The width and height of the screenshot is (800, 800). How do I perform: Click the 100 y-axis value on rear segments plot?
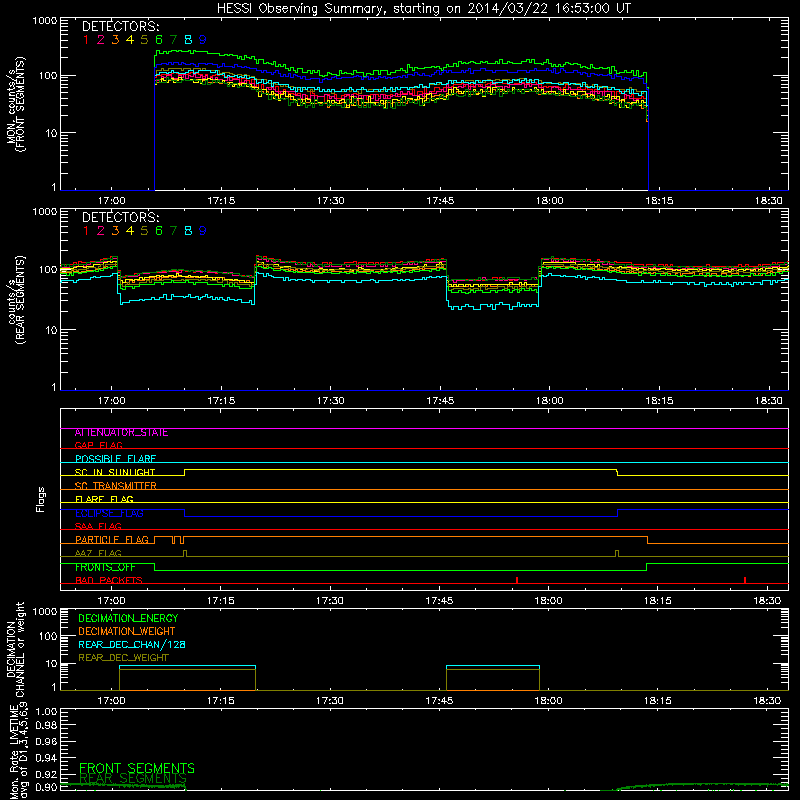(48, 269)
